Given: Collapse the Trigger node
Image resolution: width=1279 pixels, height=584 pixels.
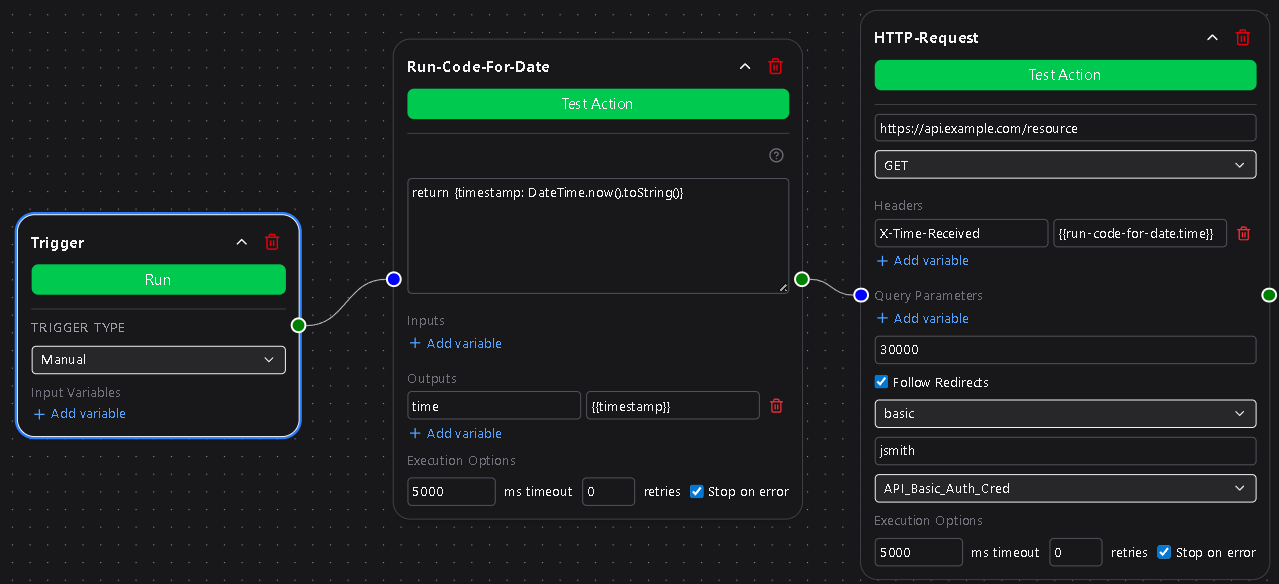Looking at the screenshot, I should [241, 242].
